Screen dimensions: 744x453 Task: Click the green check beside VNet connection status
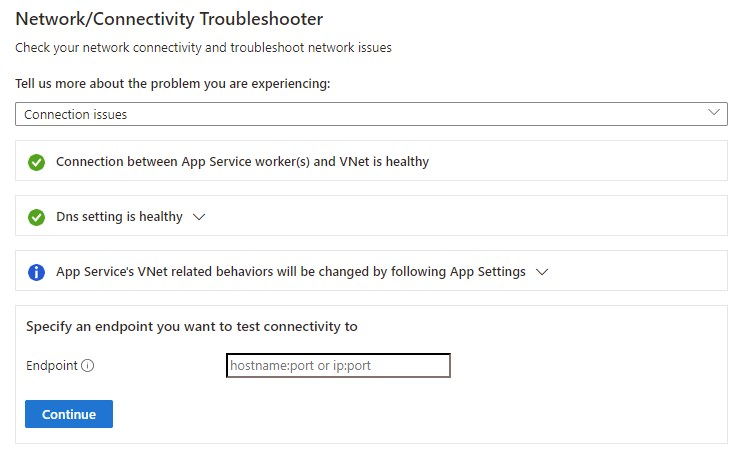click(37, 162)
